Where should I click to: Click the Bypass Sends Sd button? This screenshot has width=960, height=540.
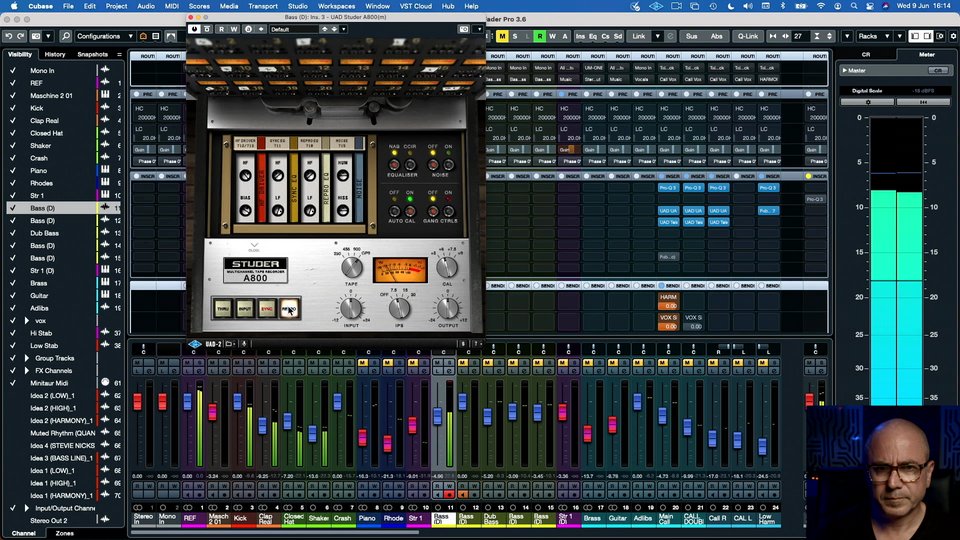pos(618,36)
